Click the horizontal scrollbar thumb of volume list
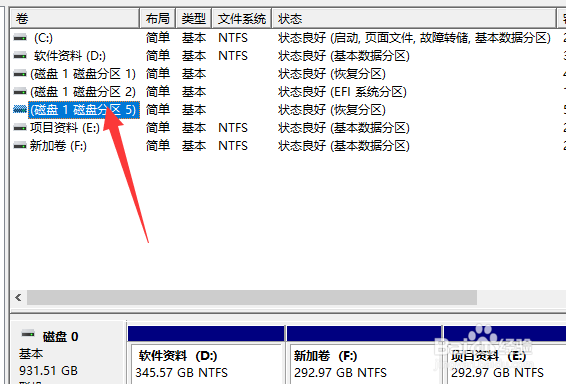566x384 pixels. click(252, 298)
